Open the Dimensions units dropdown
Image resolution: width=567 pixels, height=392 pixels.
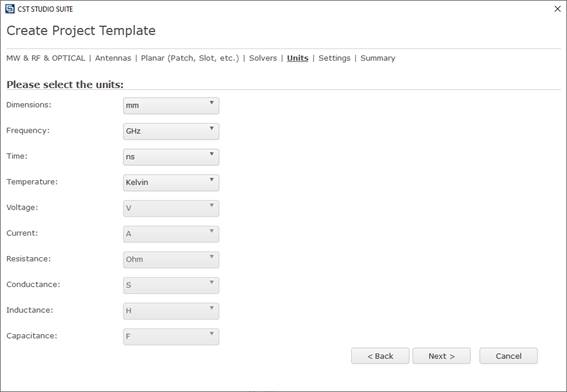point(171,106)
